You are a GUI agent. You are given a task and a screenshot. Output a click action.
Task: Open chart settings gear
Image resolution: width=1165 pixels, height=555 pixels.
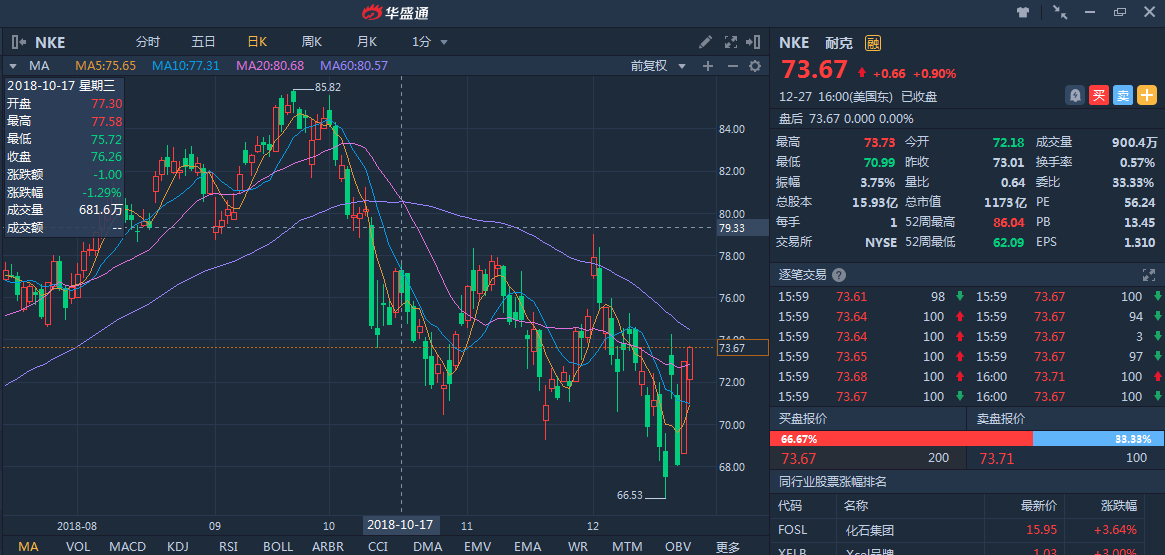(755, 66)
